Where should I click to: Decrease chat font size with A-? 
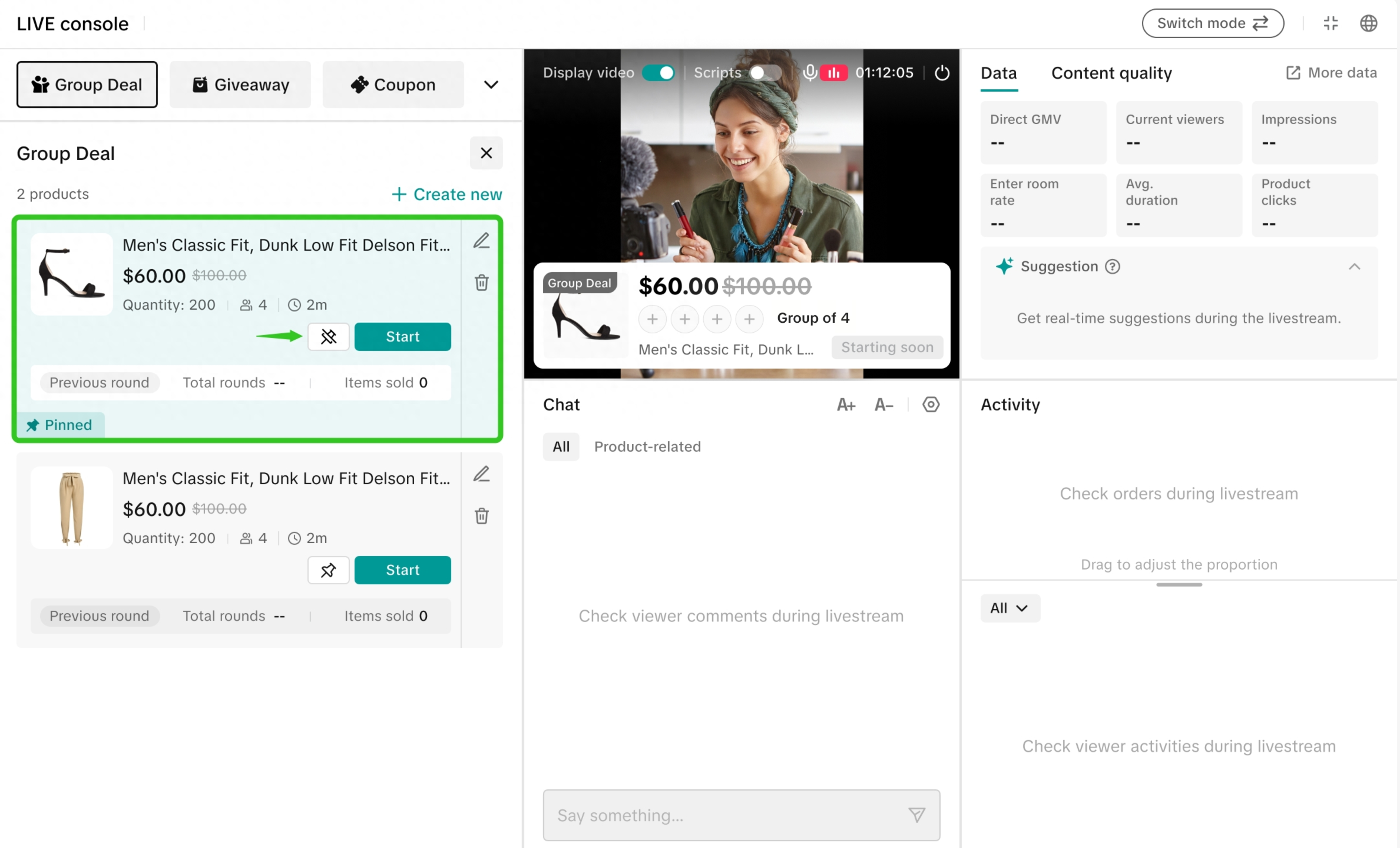coord(883,405)
